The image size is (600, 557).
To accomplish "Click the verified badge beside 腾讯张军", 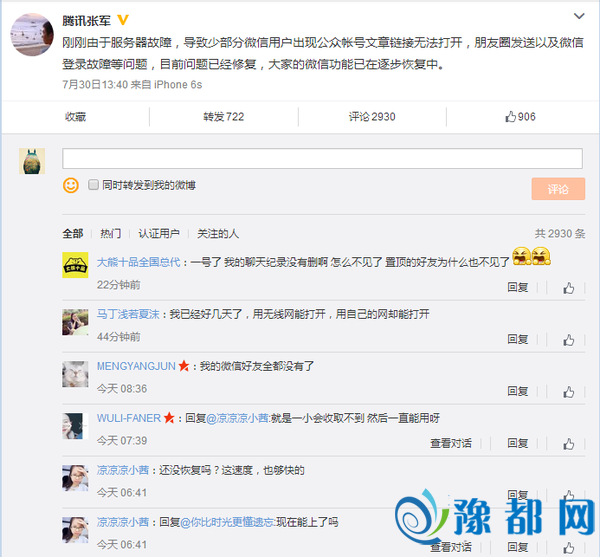I will (x=124, y=21).
